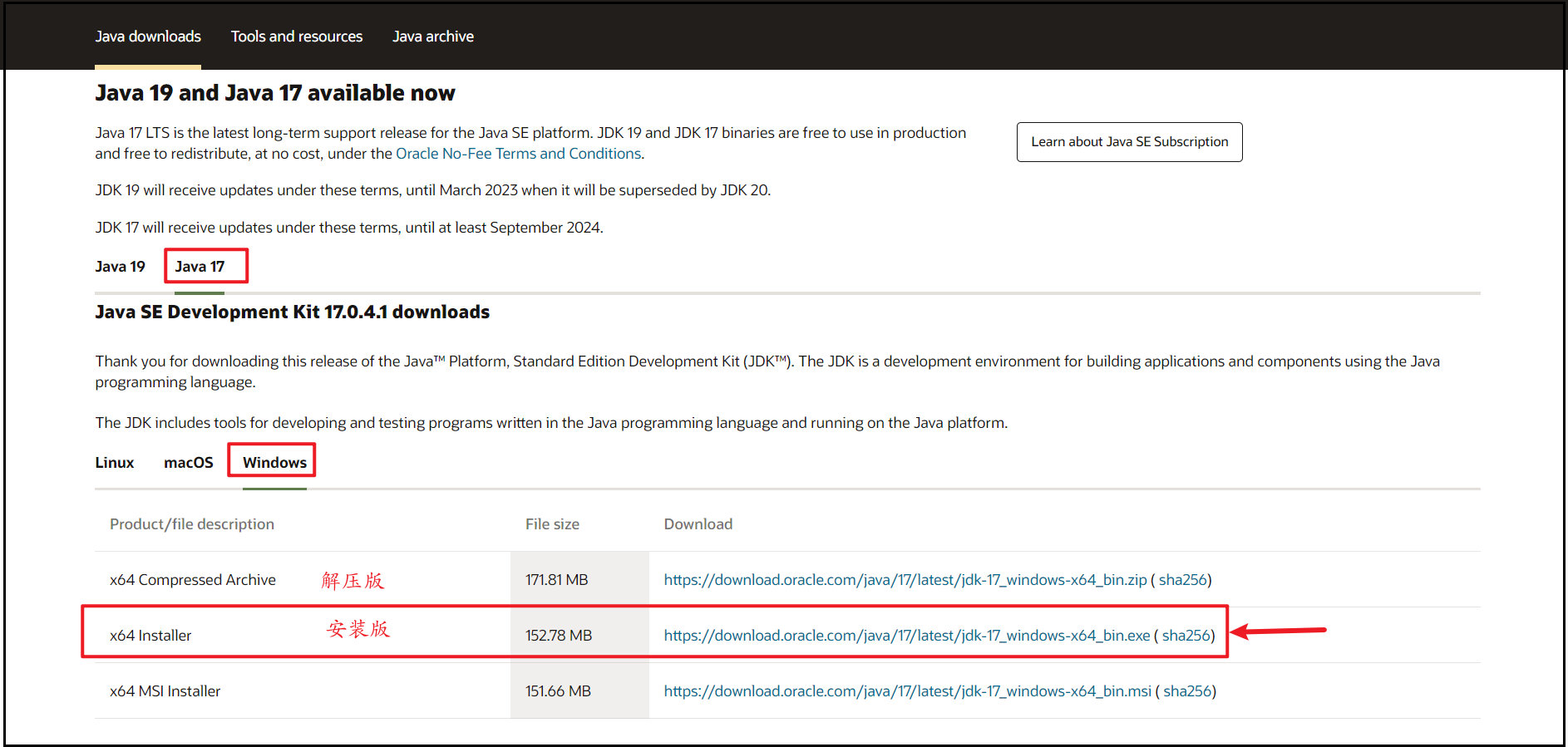Open Oracle No-Fee Terms and Conditions link
The image size is (1568, 747).
[x=519, y=154]
